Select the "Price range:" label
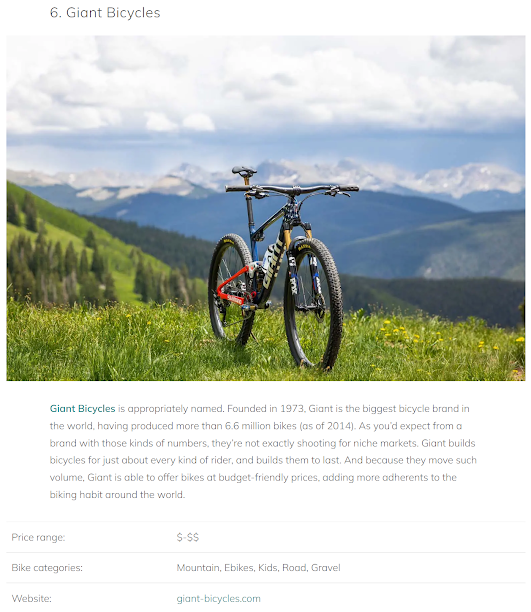This screenshot has height=612, width=531. pyautogui.click(x=38, y=537)
